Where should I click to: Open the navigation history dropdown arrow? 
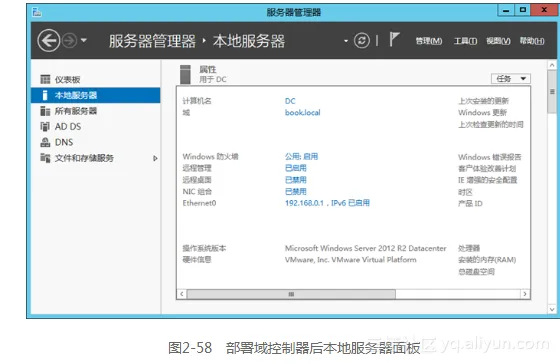pyautogui.click(x=84, y=40)
